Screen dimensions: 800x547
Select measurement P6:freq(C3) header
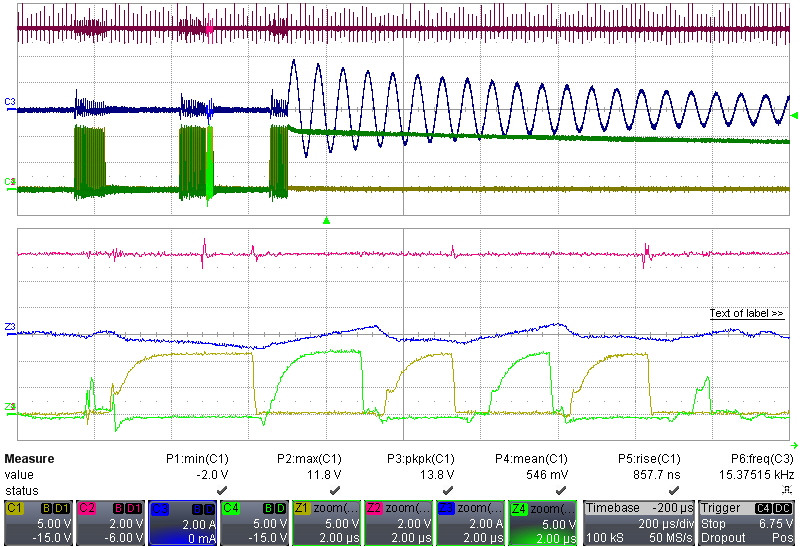(x=762, y=459)
